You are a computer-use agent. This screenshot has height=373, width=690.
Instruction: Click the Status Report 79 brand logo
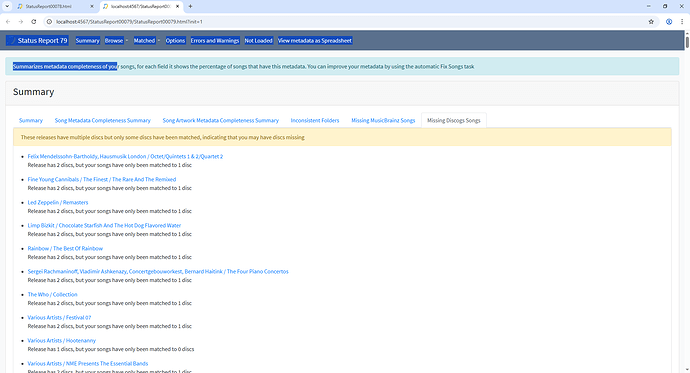click(37, 40)
